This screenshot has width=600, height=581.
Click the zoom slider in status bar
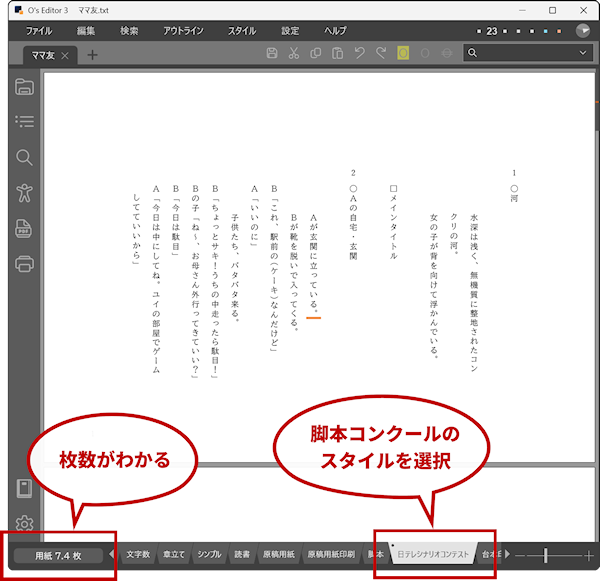coord(546,554)
